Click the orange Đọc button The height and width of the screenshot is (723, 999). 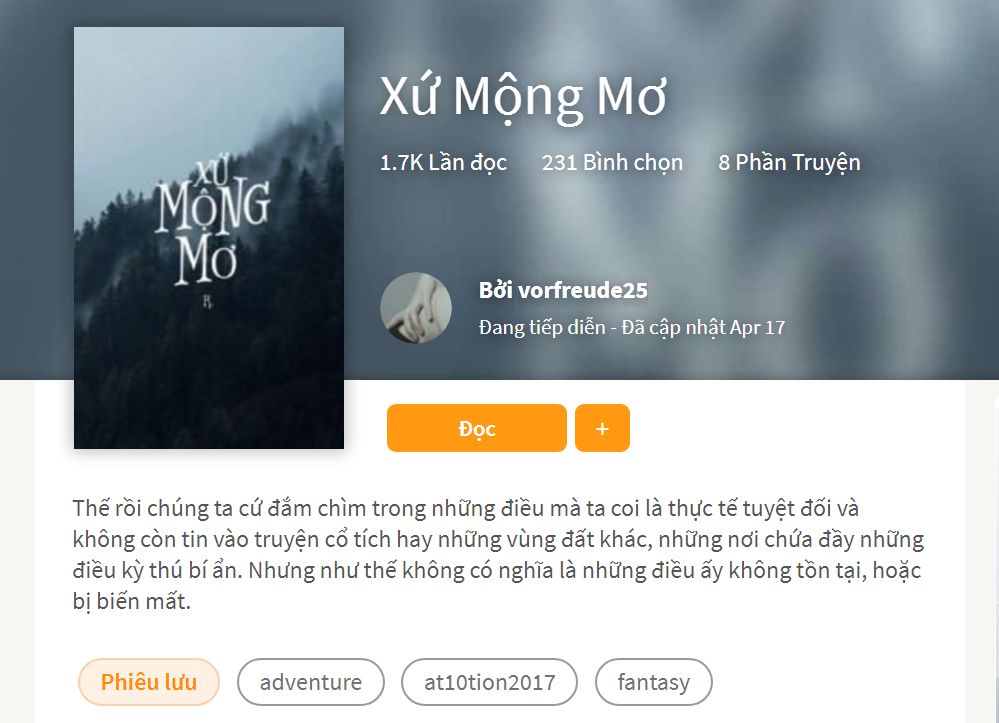[x=477, y=428]
